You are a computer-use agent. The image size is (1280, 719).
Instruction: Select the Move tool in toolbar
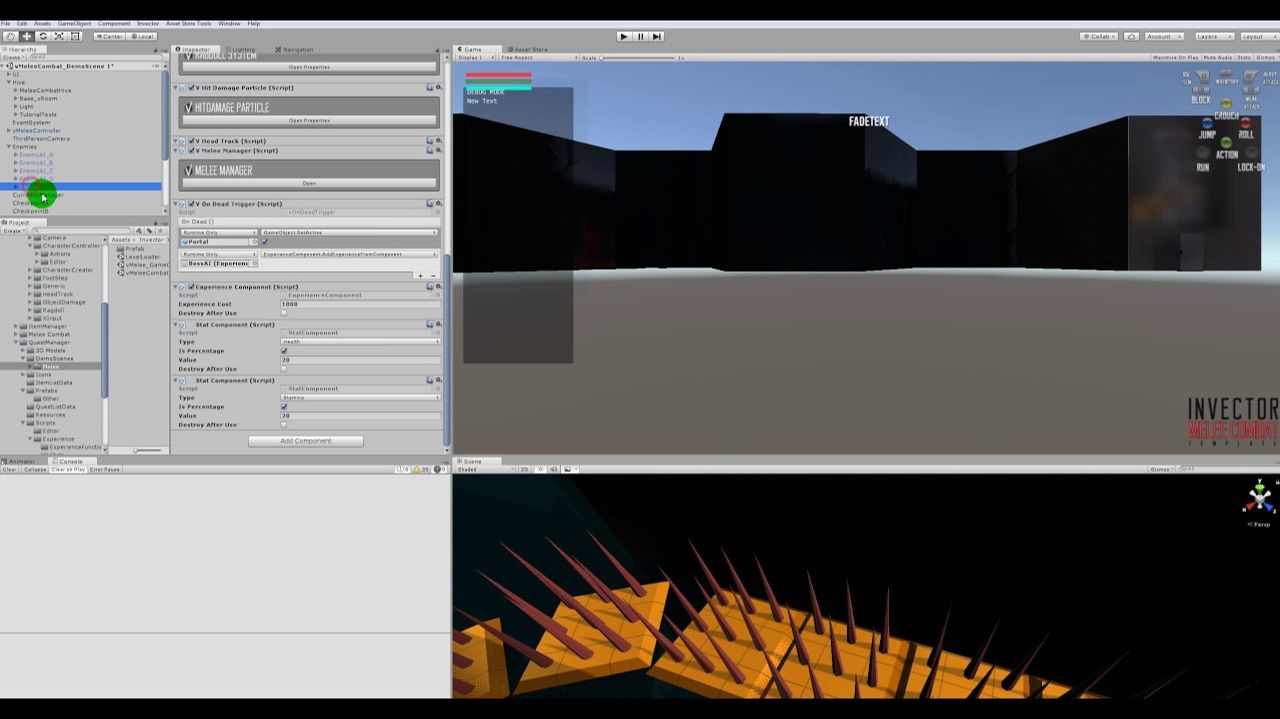coord(27,36)
